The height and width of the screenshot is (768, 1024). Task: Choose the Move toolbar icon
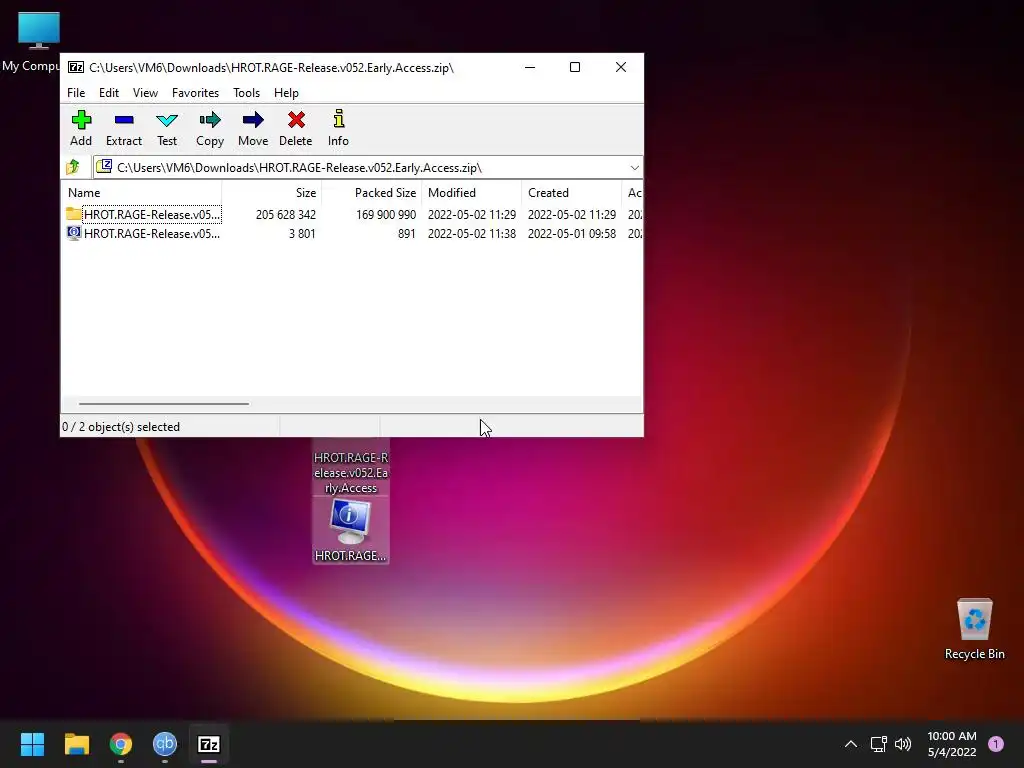tap(253, 128)
